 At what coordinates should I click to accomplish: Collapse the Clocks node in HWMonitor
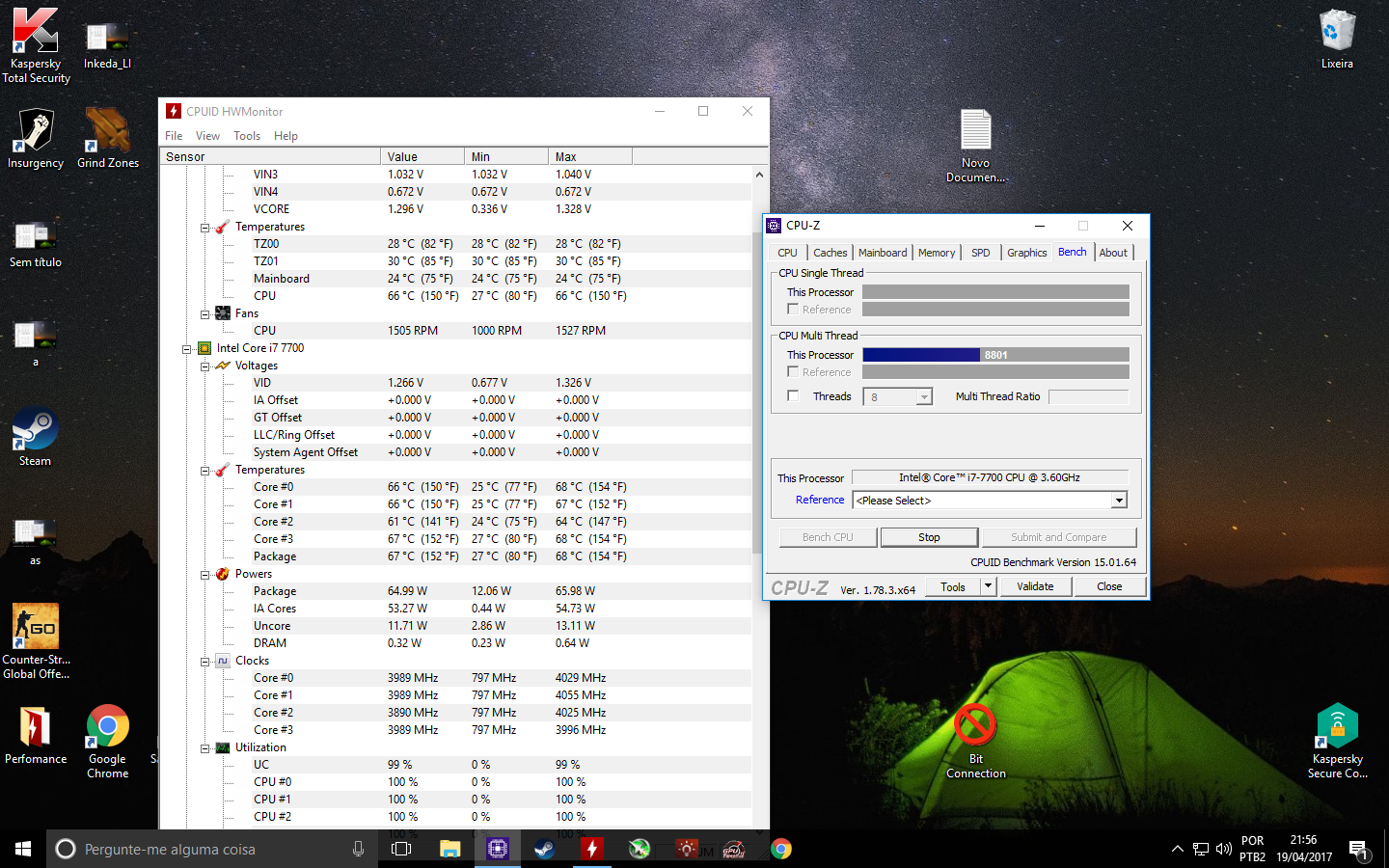coord(205,662)
